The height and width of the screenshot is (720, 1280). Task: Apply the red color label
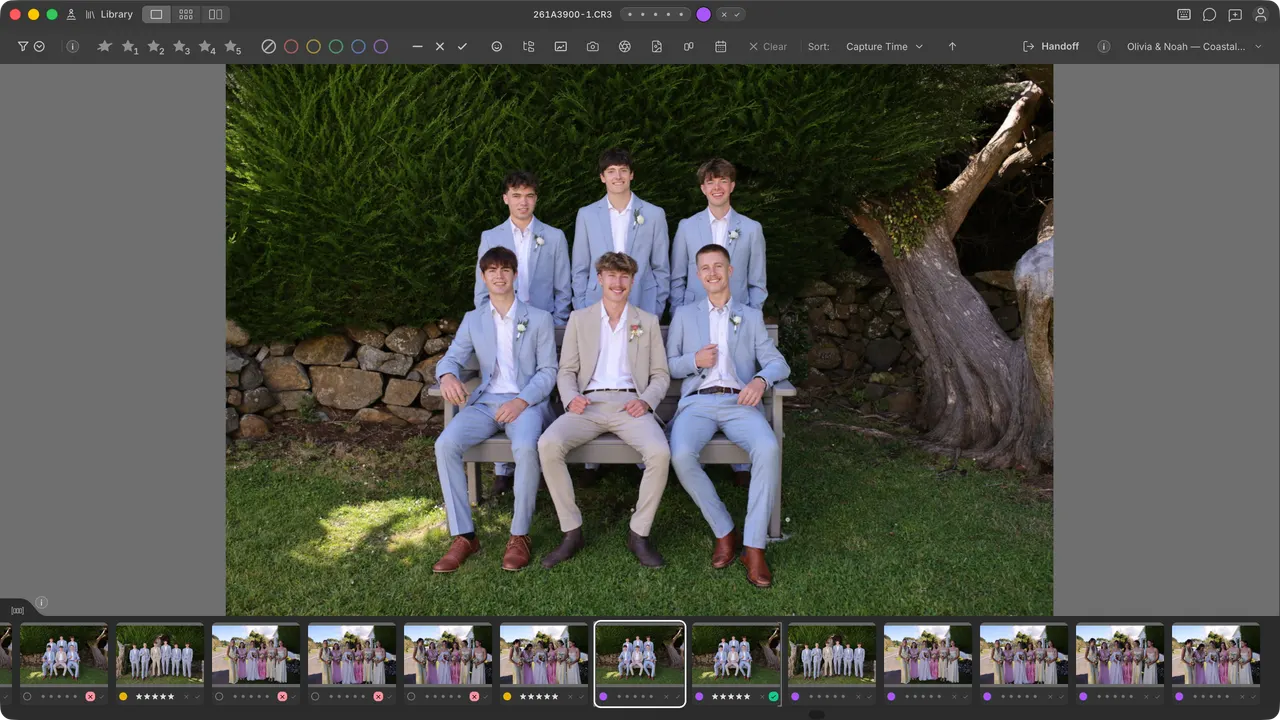point(291,47)
